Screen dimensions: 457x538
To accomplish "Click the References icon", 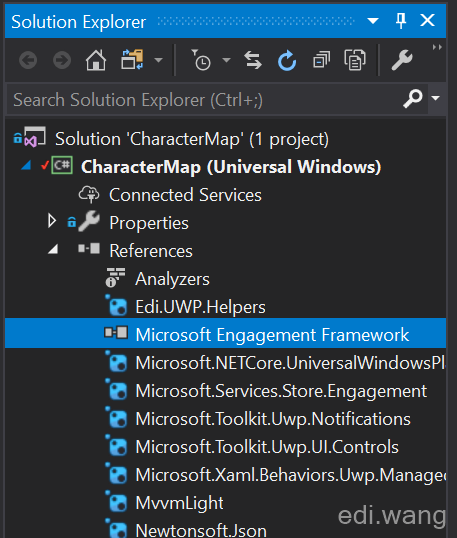I will 89,248.
